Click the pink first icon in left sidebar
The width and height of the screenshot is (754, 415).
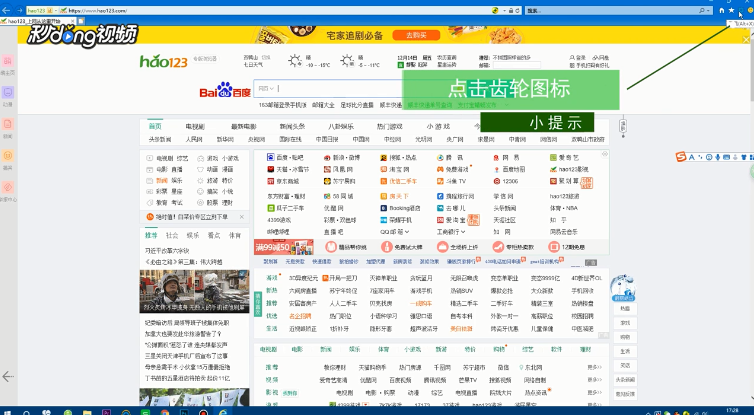click(x=7, y=61)
